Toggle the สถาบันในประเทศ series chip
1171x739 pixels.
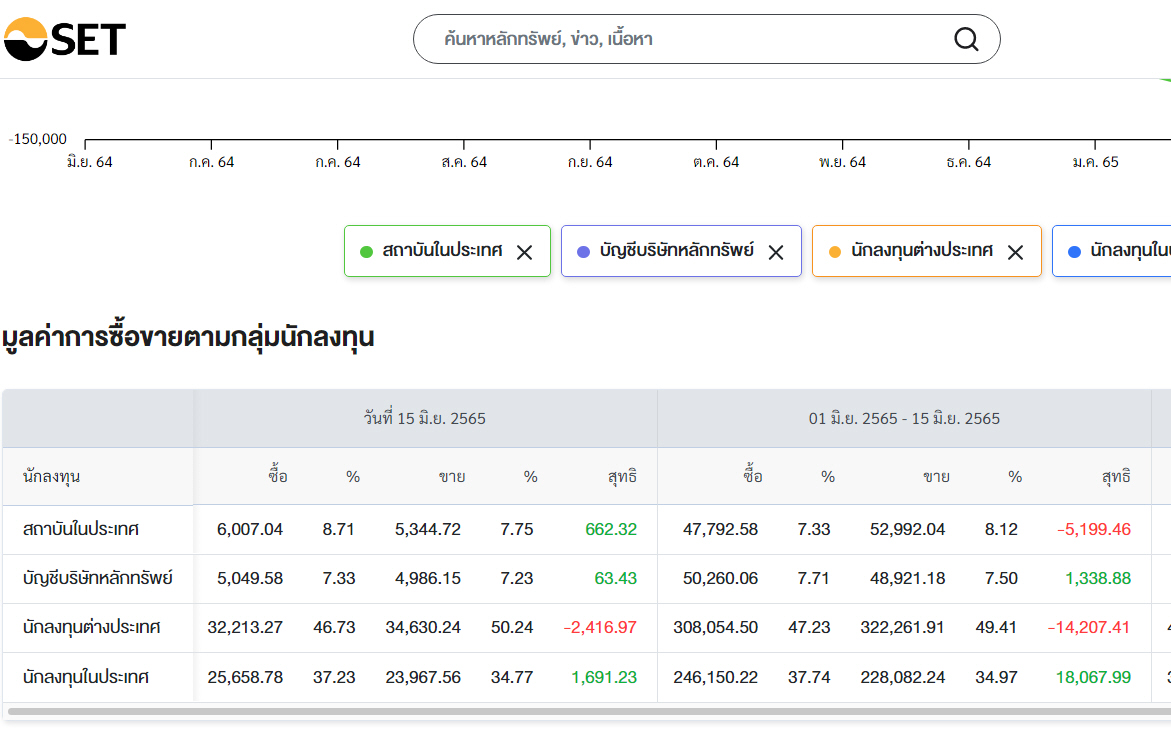(x=442, y=251)
